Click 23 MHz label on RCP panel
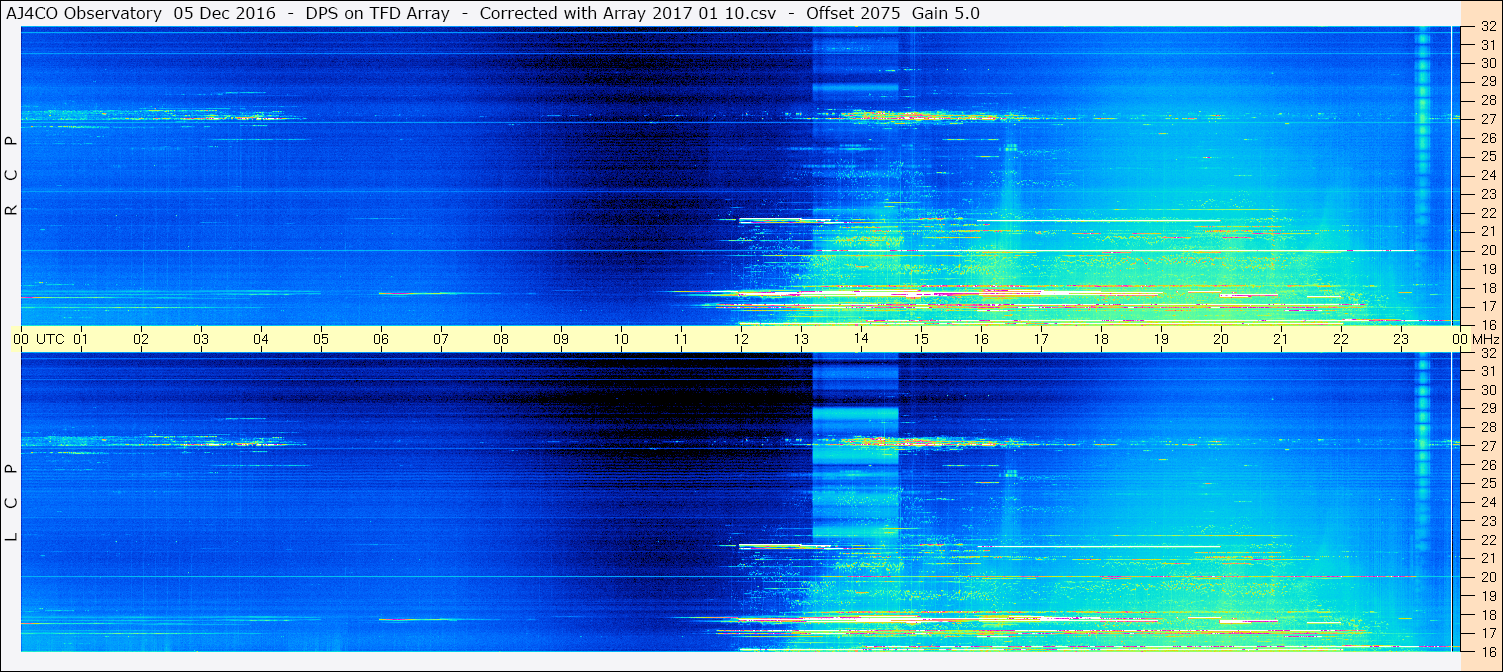The width and height of the screenshot is (1503, 672). (1488, 194)
